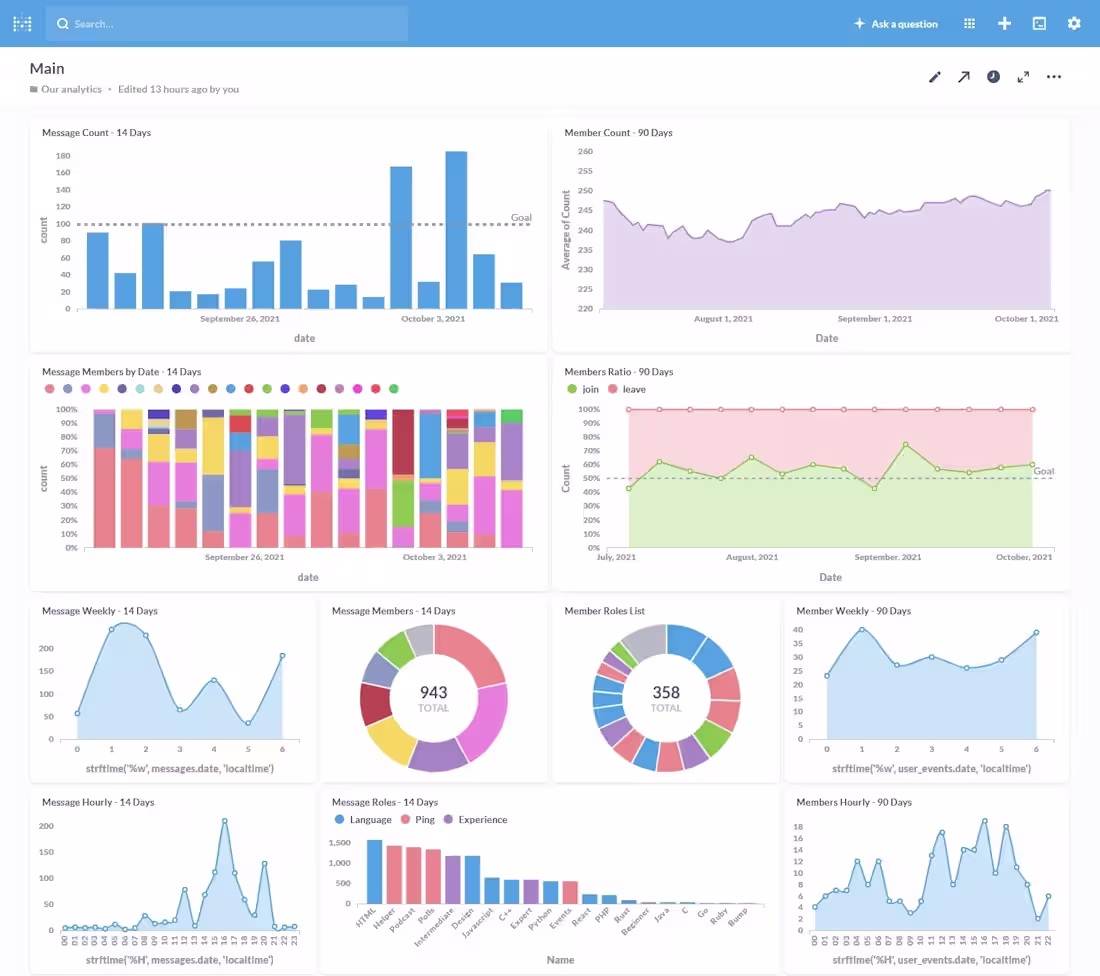Open the settings gear icon
This screenshot has width=1100, height=976.
(1074, 24)
